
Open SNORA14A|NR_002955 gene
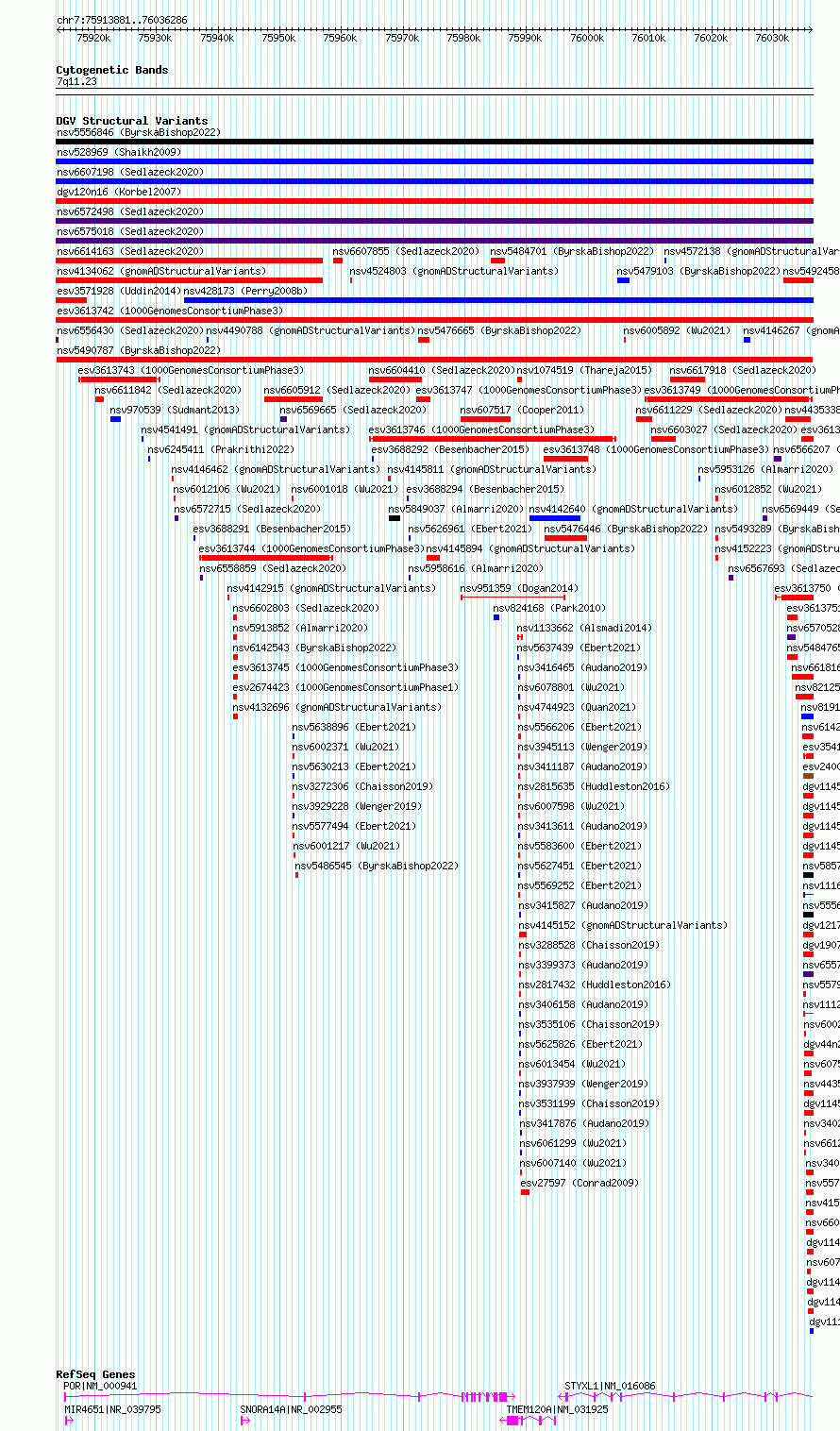point(291,1409)
